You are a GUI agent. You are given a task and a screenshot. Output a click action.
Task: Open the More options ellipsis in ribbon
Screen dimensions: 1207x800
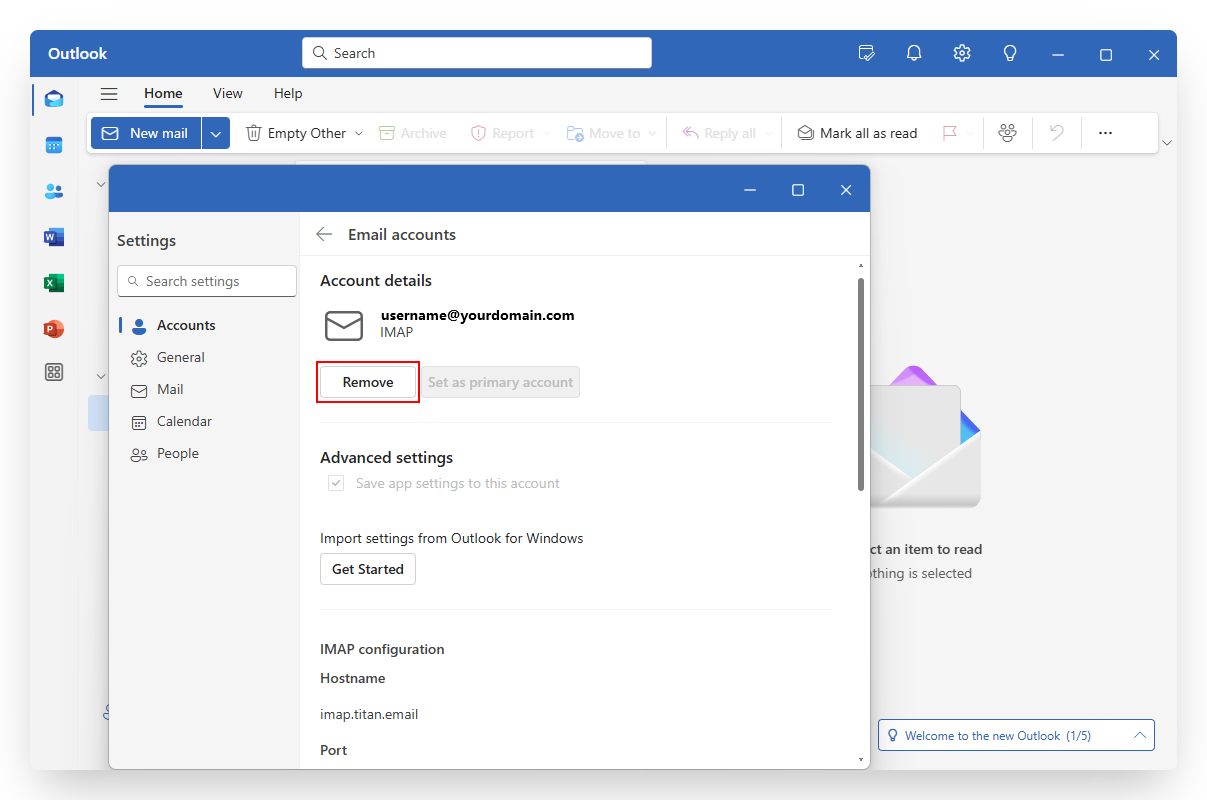[x=1105, y=133]
